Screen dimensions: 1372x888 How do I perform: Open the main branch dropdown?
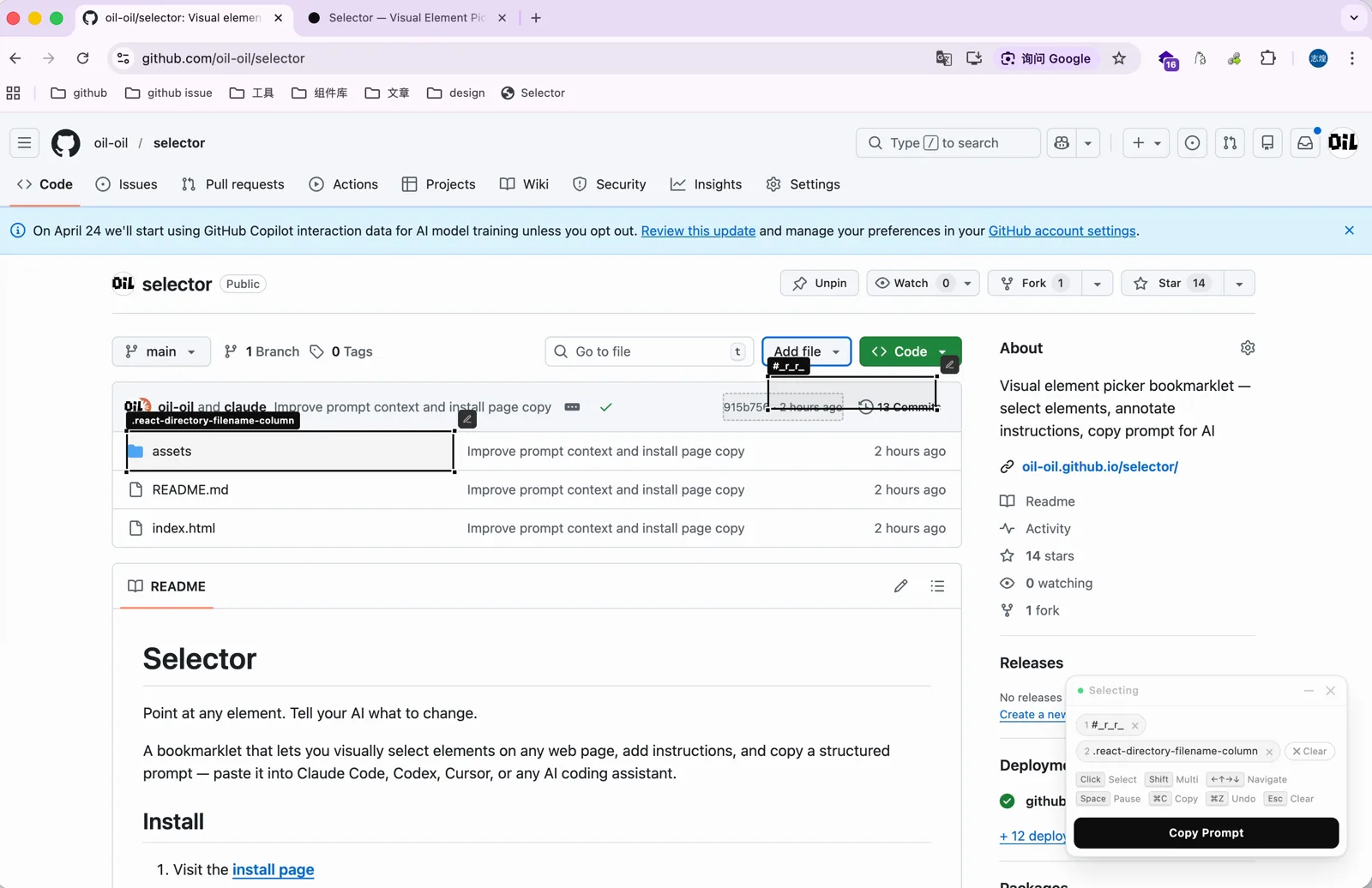coord(161,351)
